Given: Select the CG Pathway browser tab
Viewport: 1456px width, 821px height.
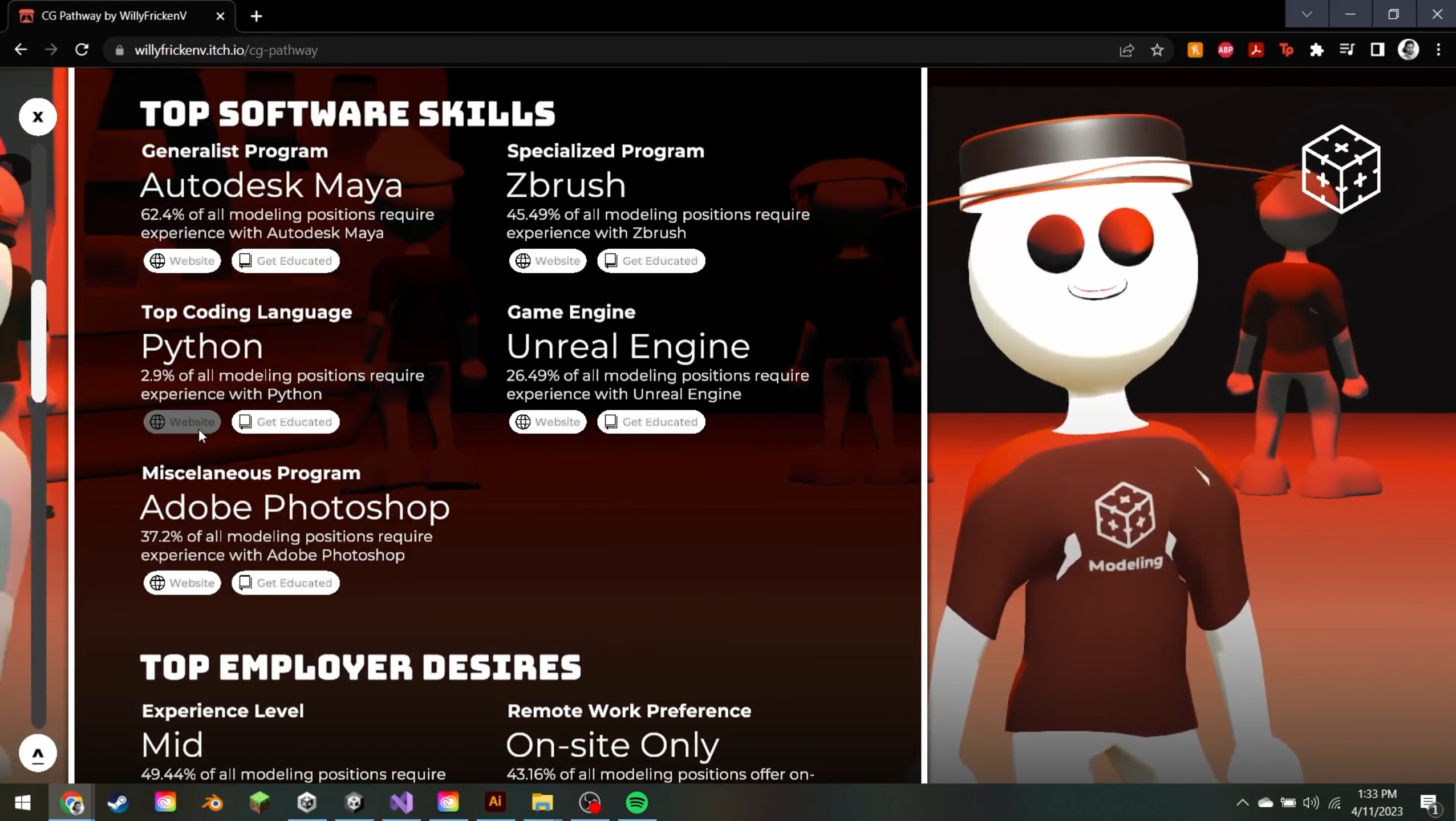Looking at the screenshot, I should pyautogui.click(x=114, y=16).
